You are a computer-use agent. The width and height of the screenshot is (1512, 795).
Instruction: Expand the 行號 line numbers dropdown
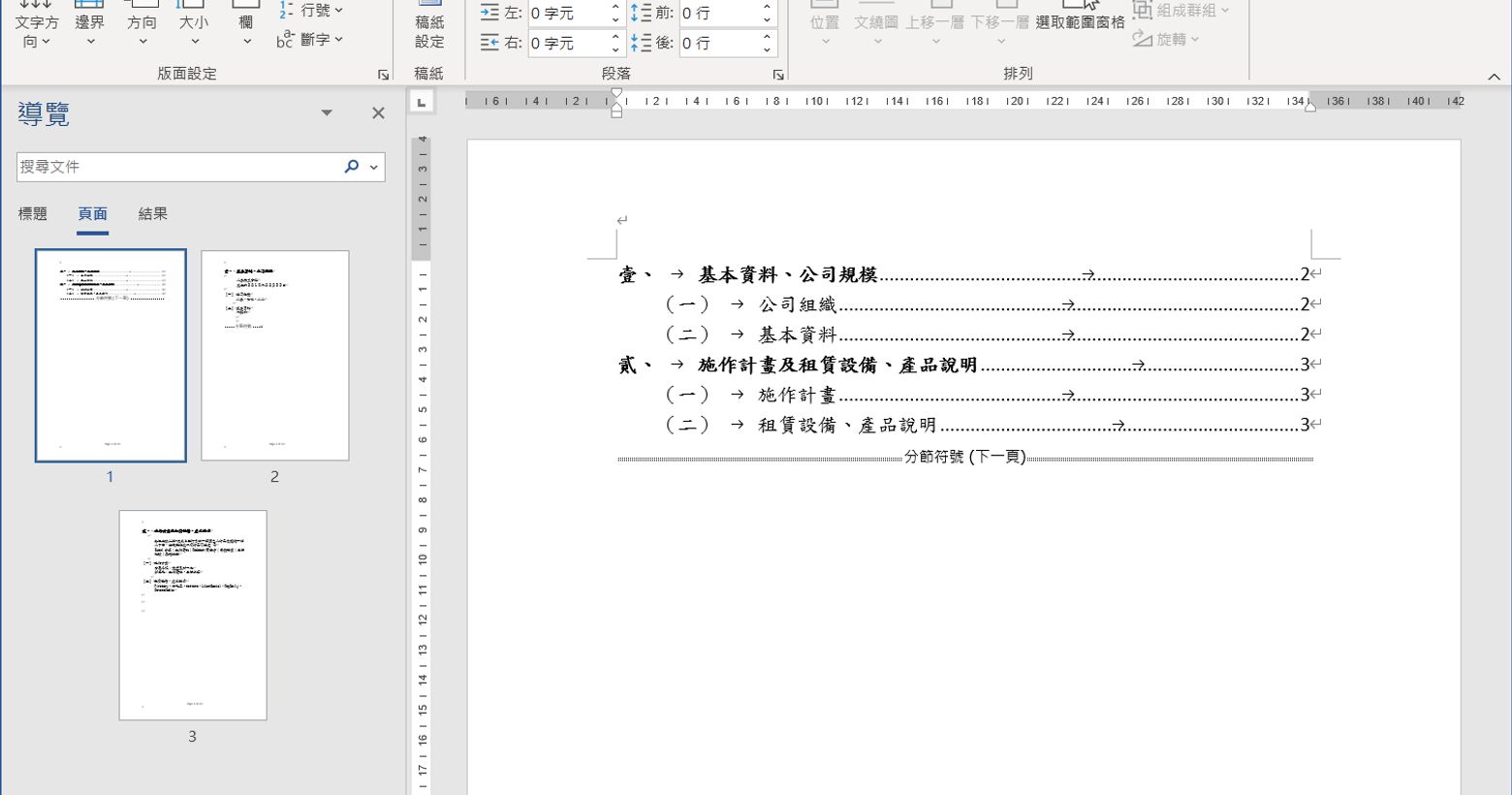(x=311, y=11)
